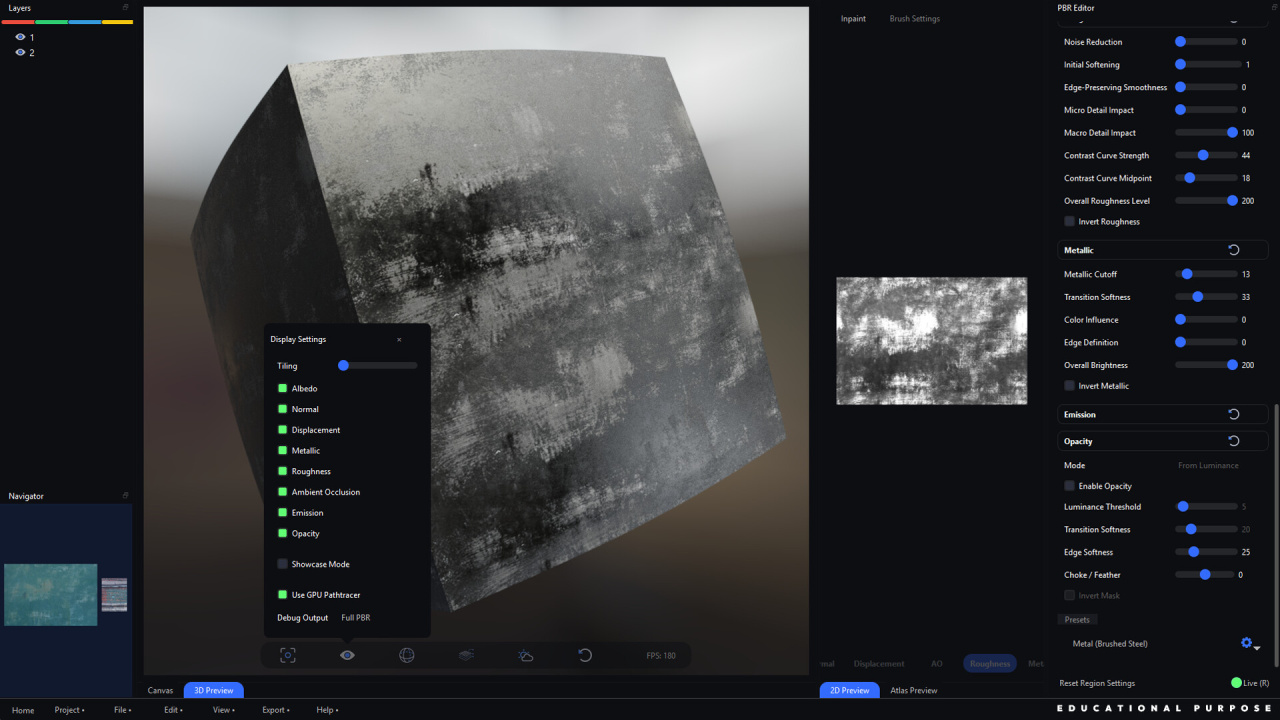
Task: Hide layer 1 using its eye icon
Action: (x=20, y=37)
